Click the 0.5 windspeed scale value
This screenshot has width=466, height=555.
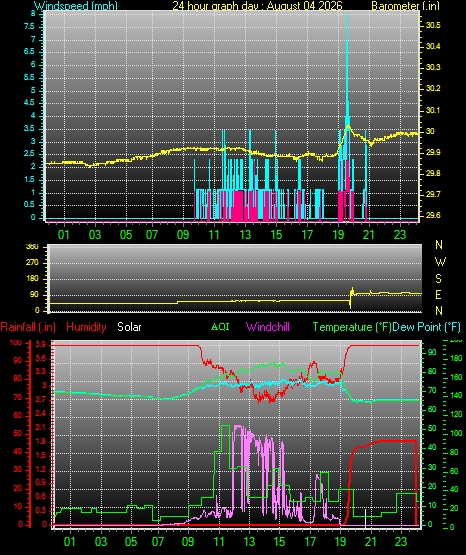pyautogui.click(x=30, y=205)
